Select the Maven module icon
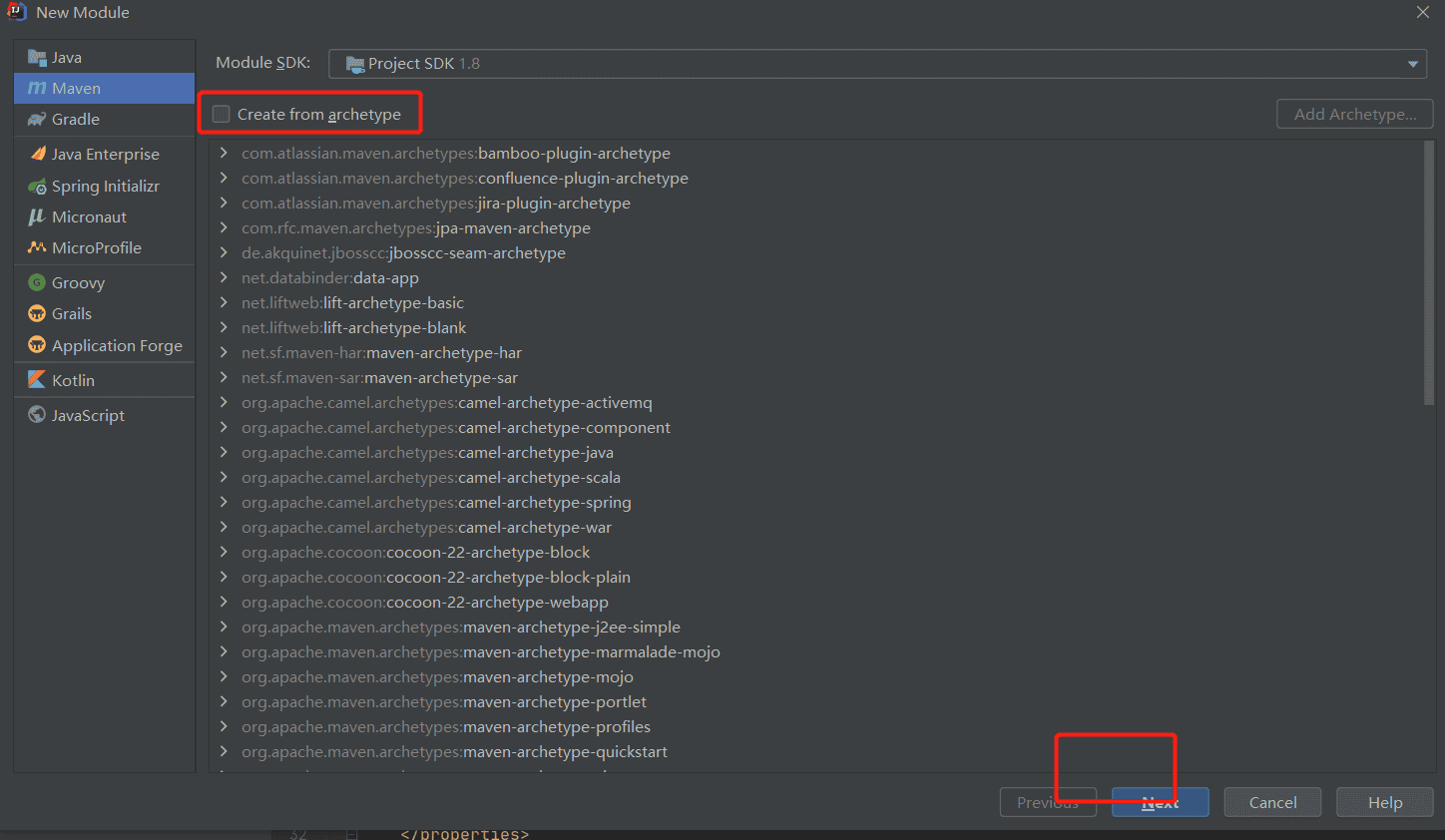The height and width of the screenshot is (840, 1445). (37, 89)
